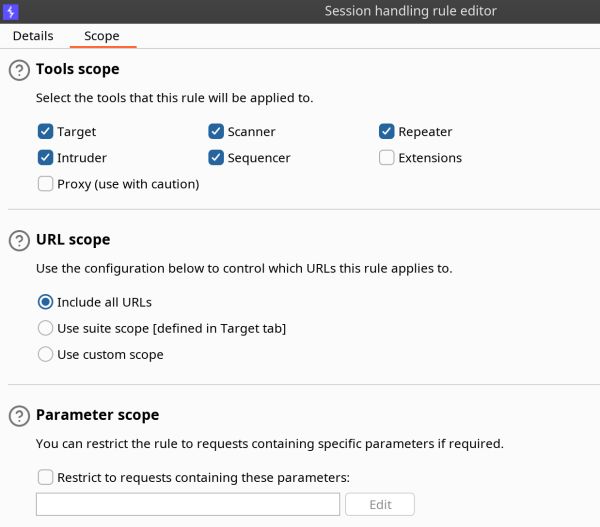Click the Burp Suite lightning icon
The width and height of the screenshot is (600, 527).
(x=11, y=11)
